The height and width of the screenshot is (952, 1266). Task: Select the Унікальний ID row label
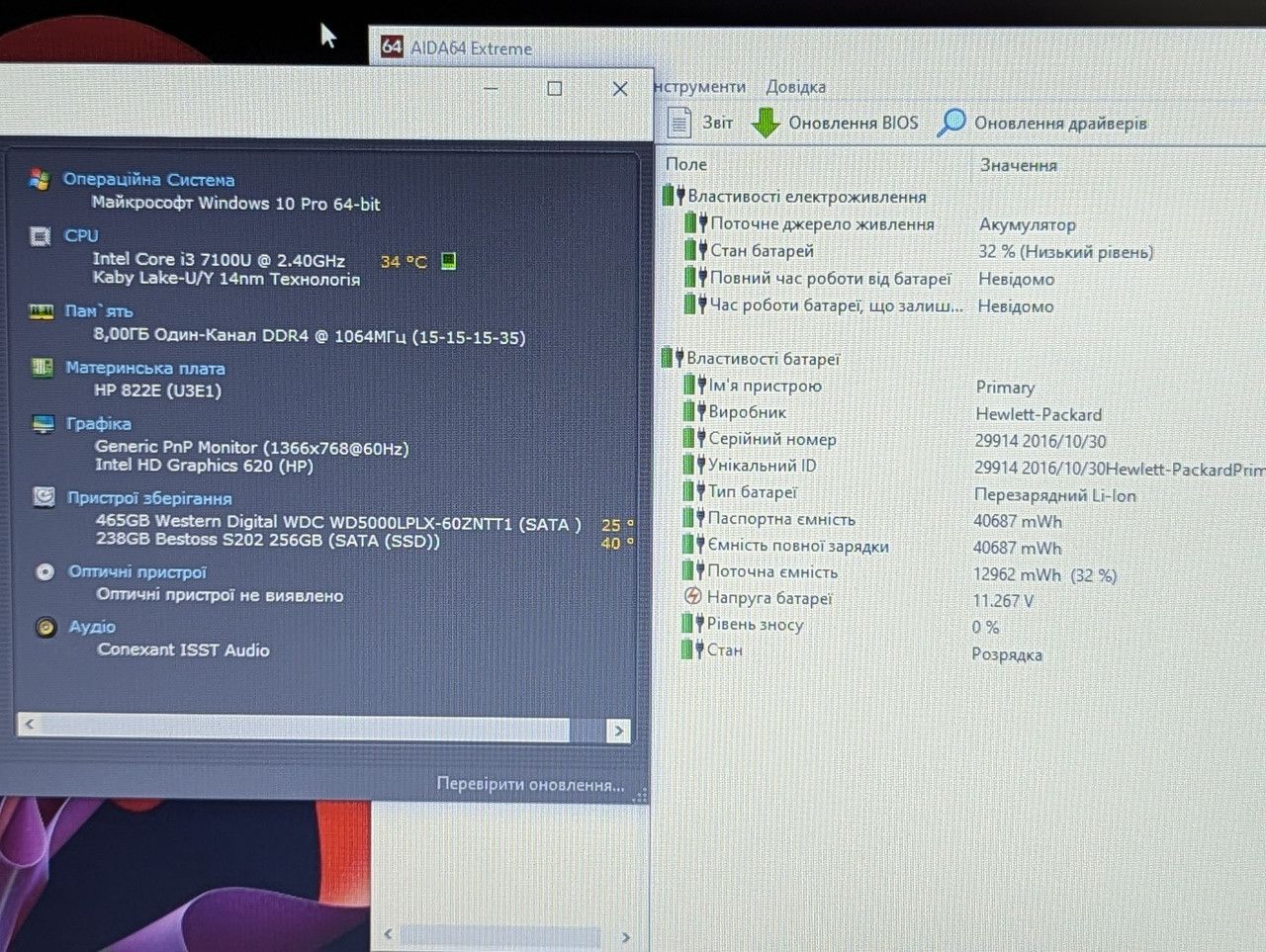(763, 466)
